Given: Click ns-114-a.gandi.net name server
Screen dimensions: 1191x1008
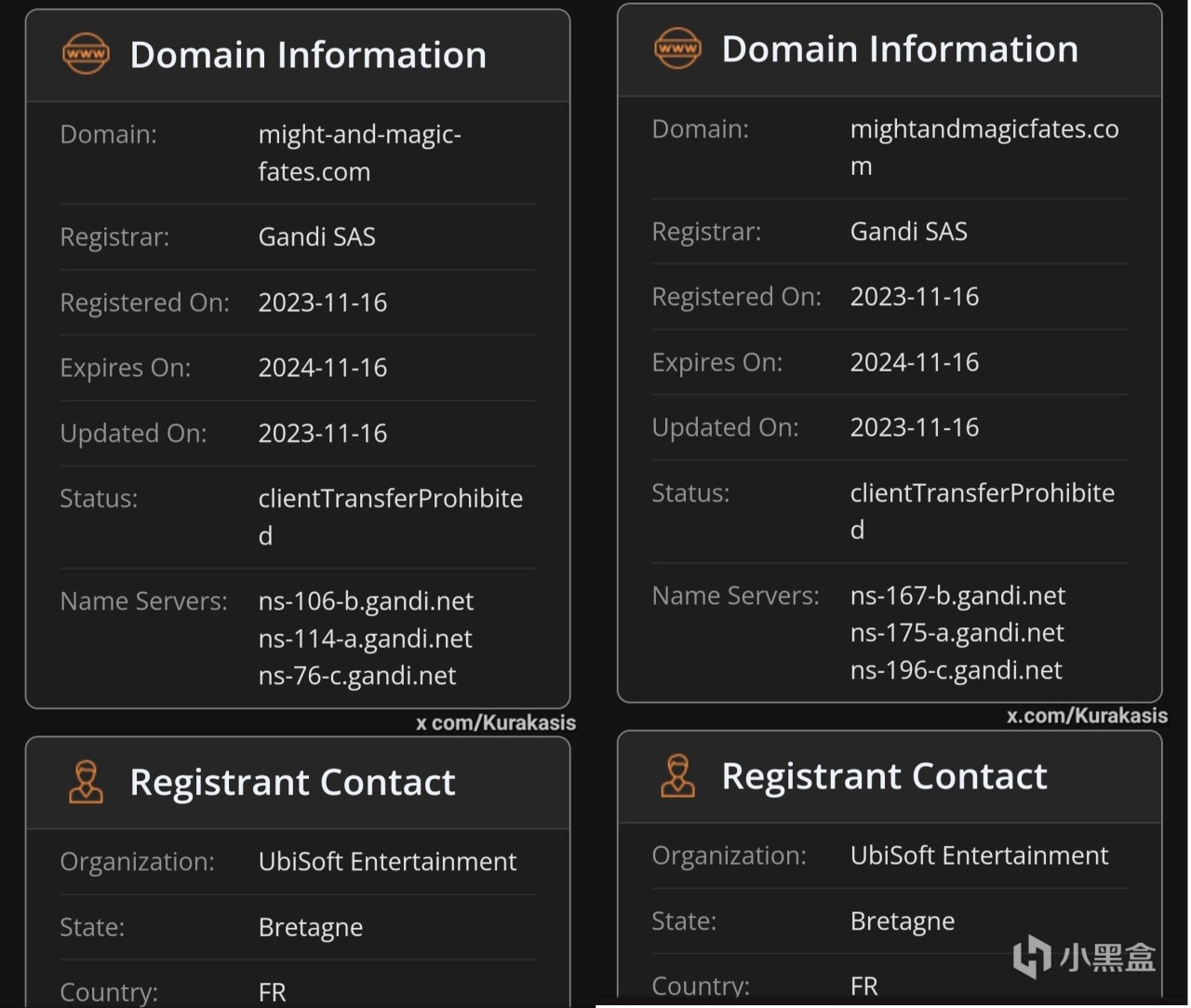Looking at the screenshot, I should tap(365, 638).
